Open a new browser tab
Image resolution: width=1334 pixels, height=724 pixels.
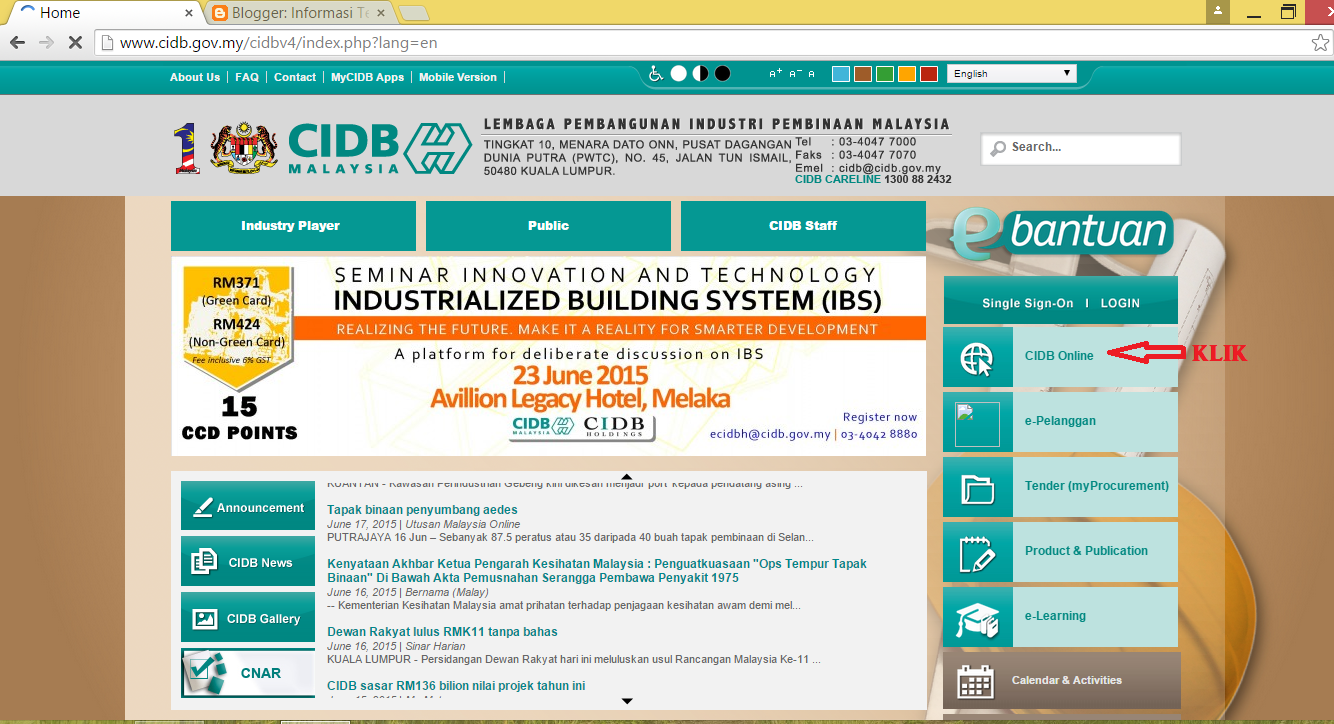pyautogui.click(x=414, y=13)
